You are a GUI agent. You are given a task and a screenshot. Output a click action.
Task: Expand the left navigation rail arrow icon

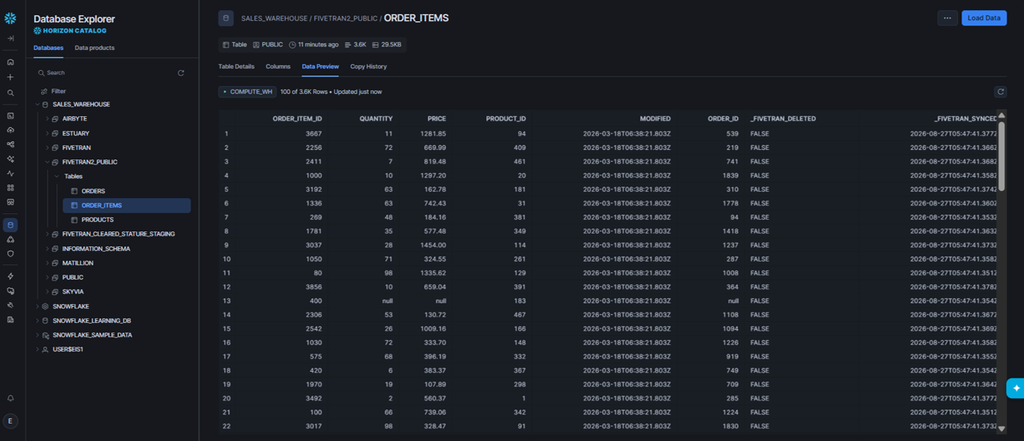pyautogui.click(x=10, y=39)
